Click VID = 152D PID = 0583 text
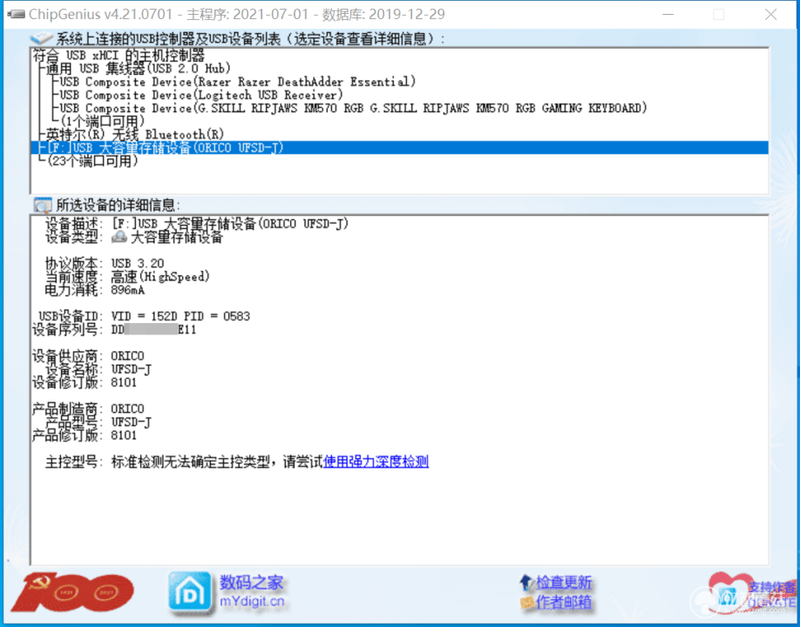 [x=181, y=316]
